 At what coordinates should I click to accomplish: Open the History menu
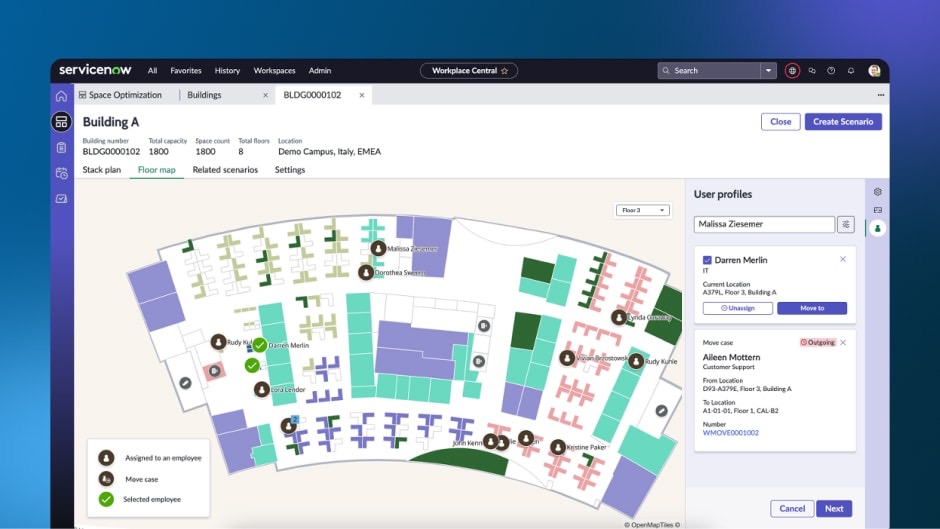click(x=227, y=71)
